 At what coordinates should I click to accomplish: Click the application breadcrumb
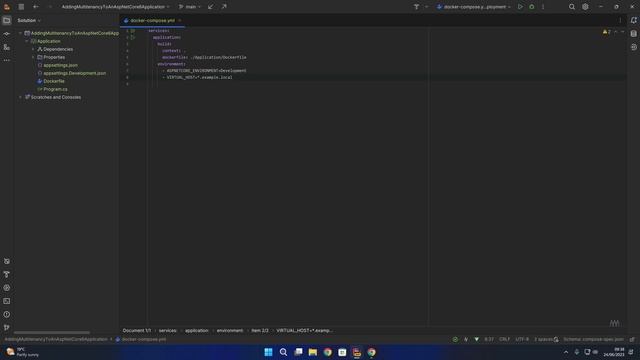pyautogui.click(x=196, y=331)
